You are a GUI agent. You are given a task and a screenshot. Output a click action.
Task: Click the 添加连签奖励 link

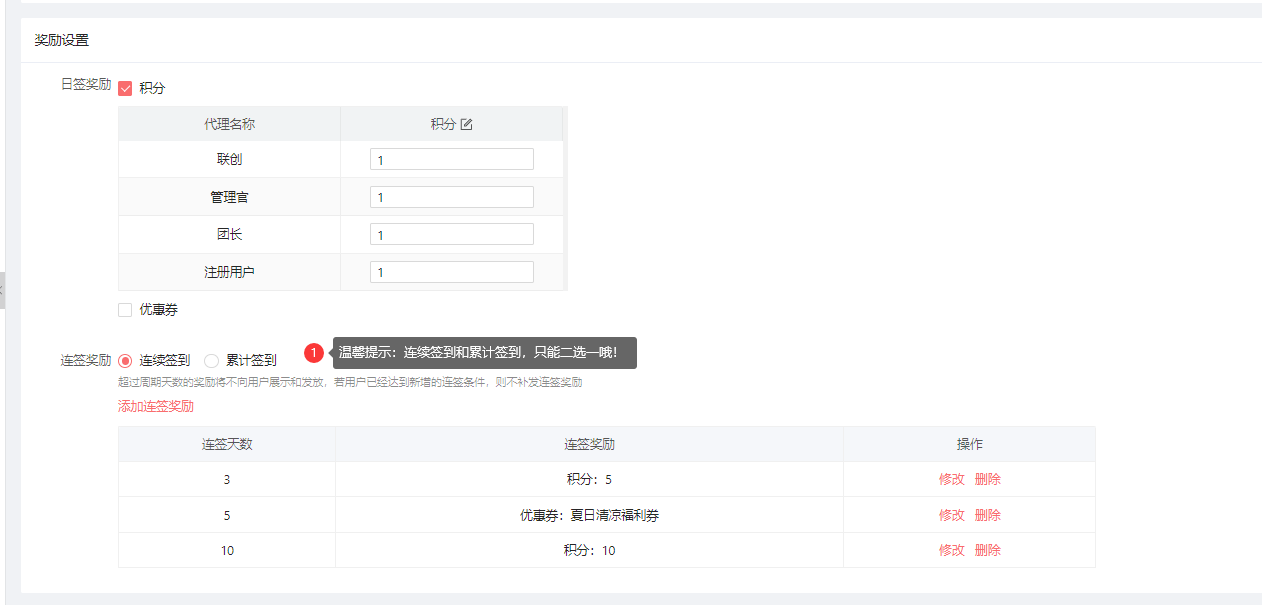pyautogui.click(x=156, y=406)
